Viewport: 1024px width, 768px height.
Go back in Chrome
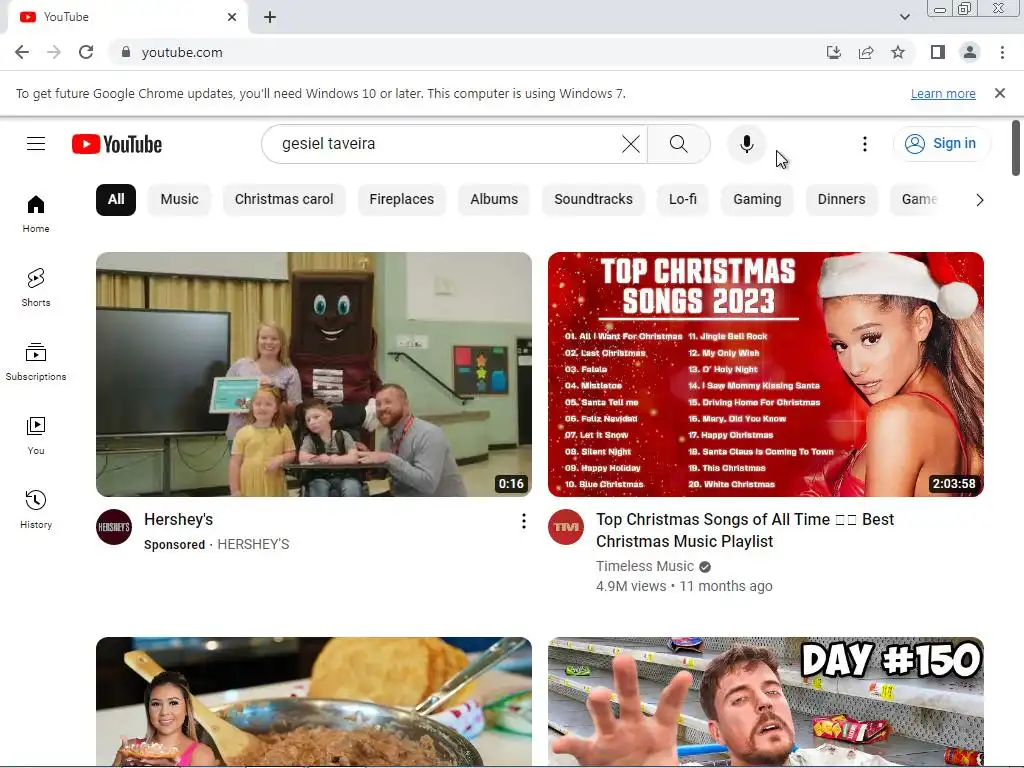(x=22, y=52)
